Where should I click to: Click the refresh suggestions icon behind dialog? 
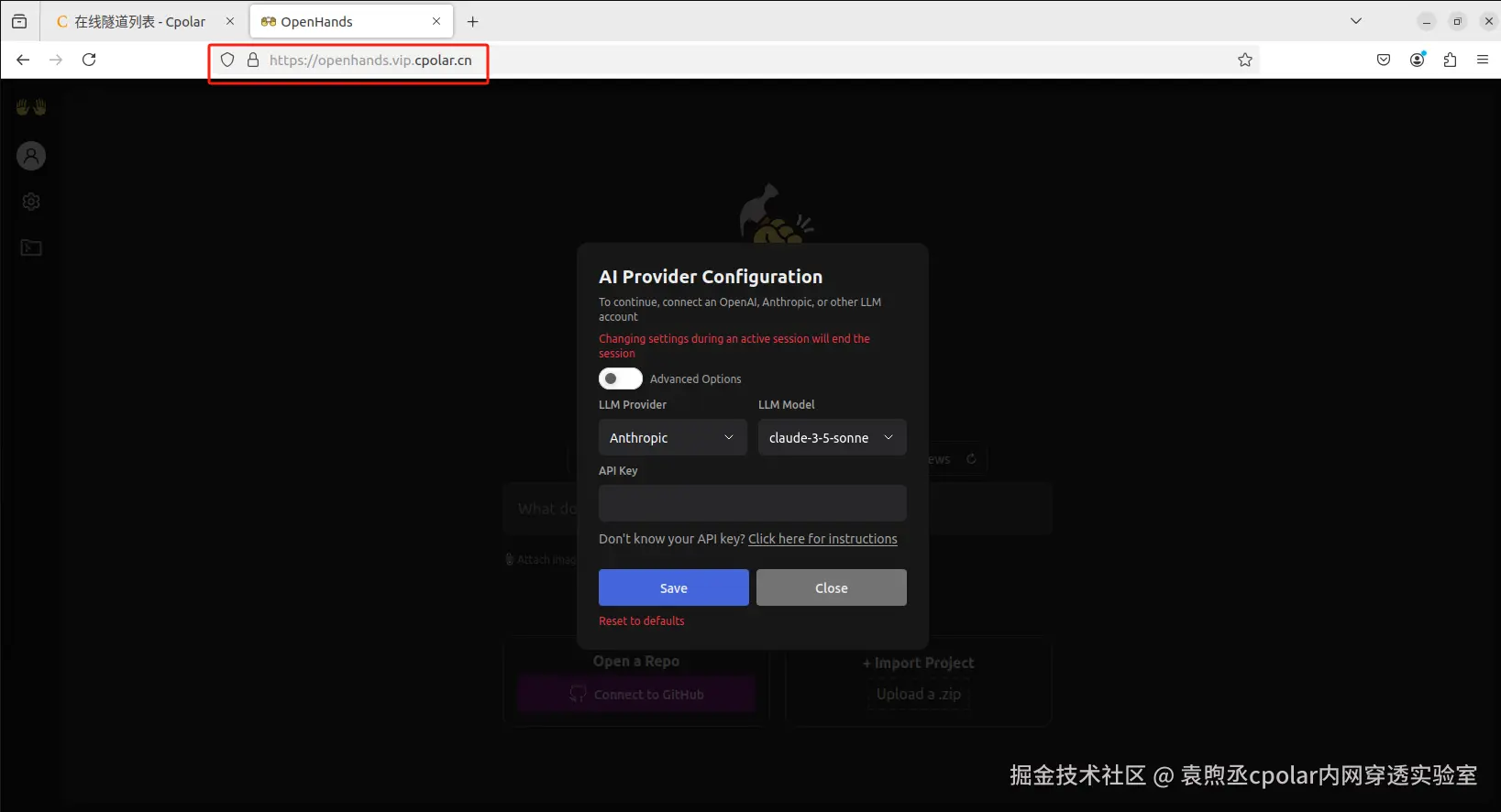(x=971, y=459)
